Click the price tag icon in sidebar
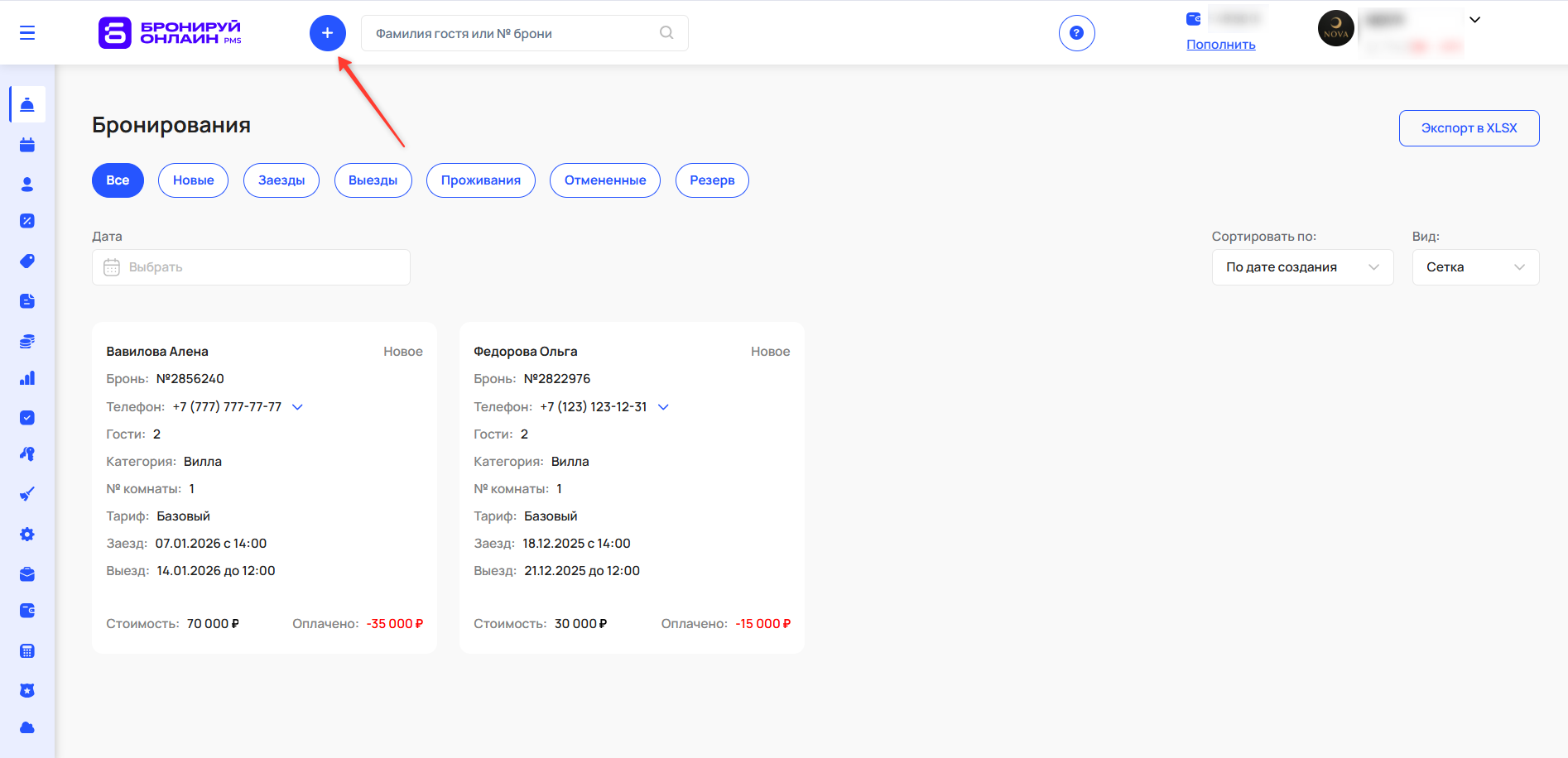 point(27,261)
